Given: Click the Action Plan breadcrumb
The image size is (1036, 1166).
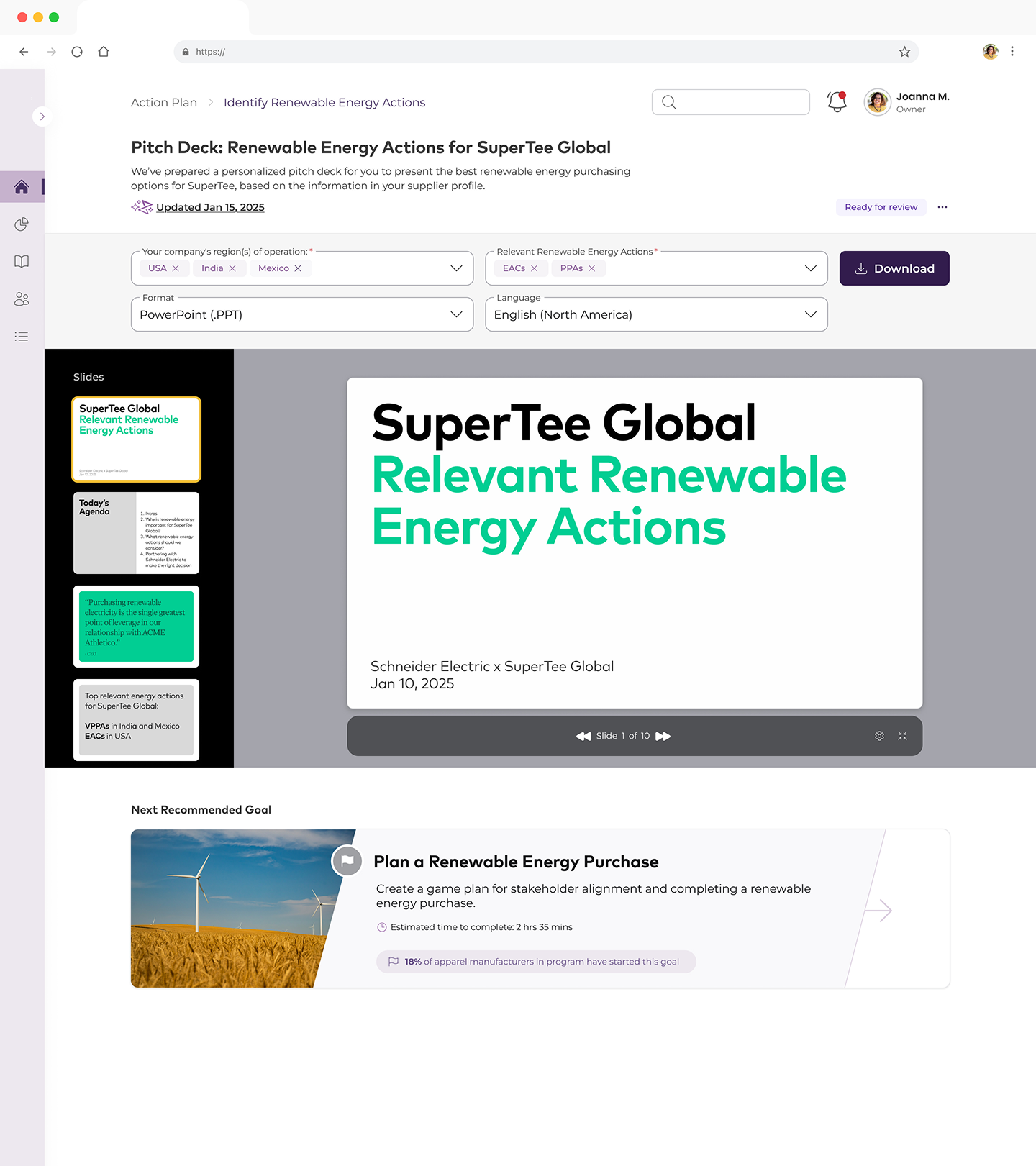Looking at the screenshot, I should (164, 103).
